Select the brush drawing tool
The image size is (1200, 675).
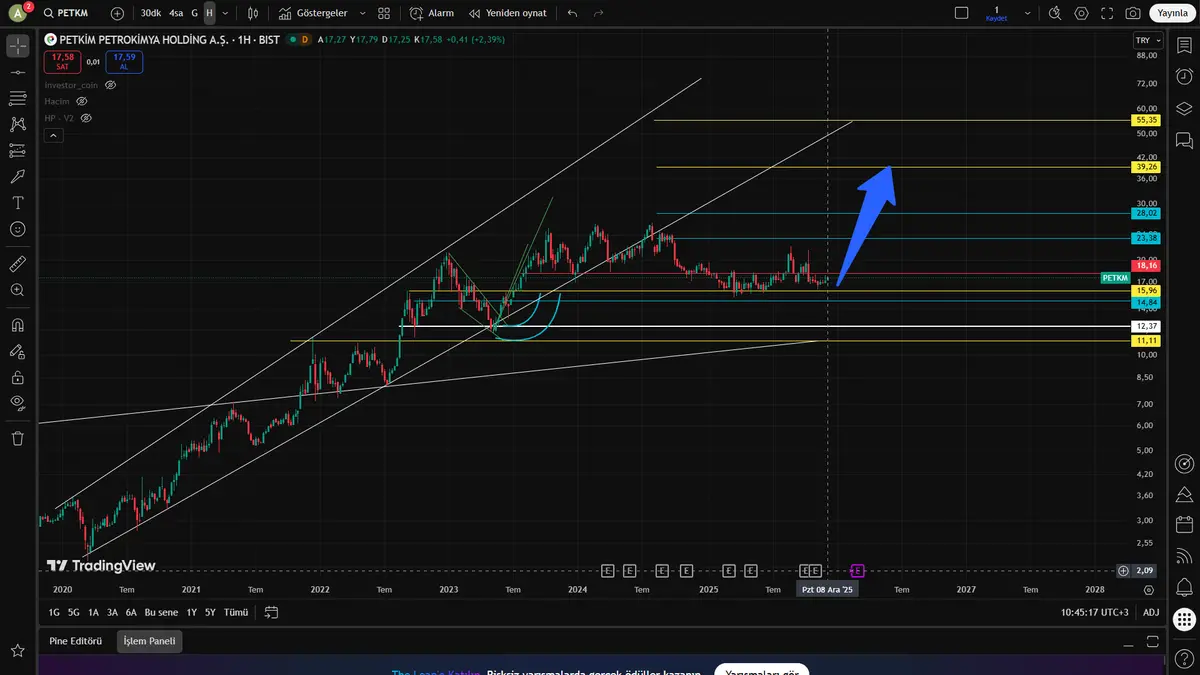(17, 177)
